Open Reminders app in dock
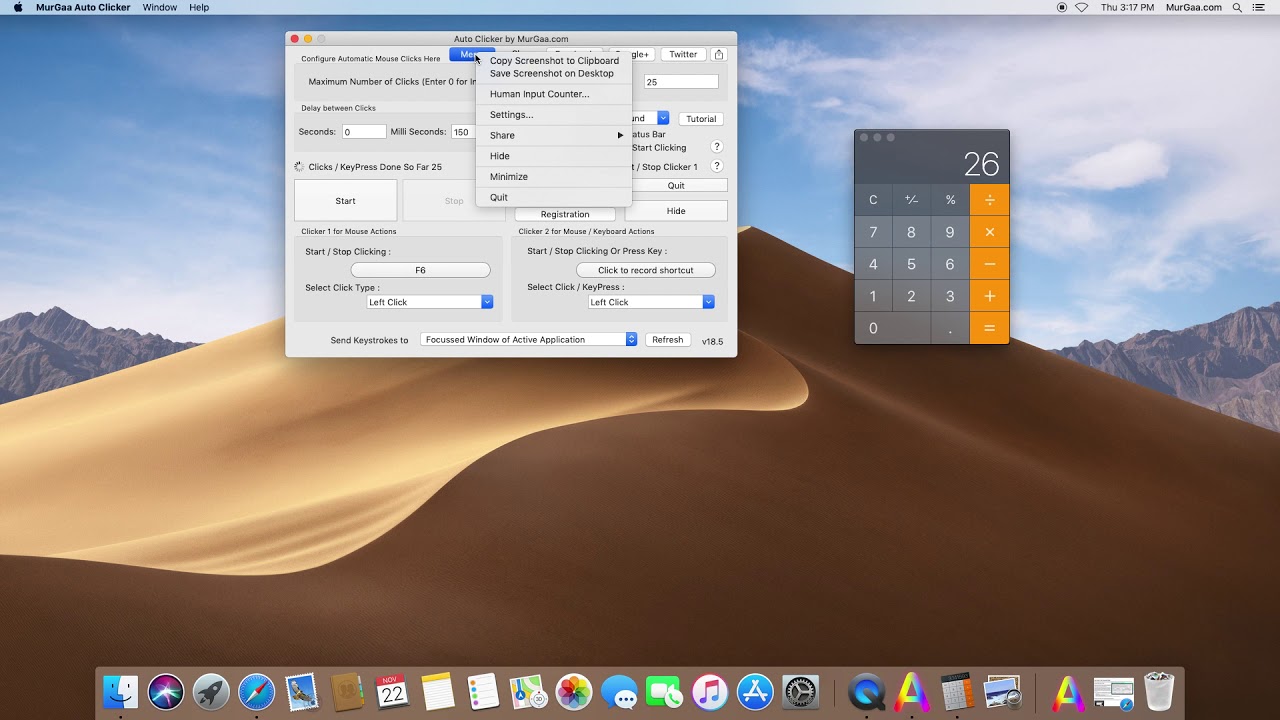The height and width of the screenshot is (720, 1280). [x=483, y=692]
